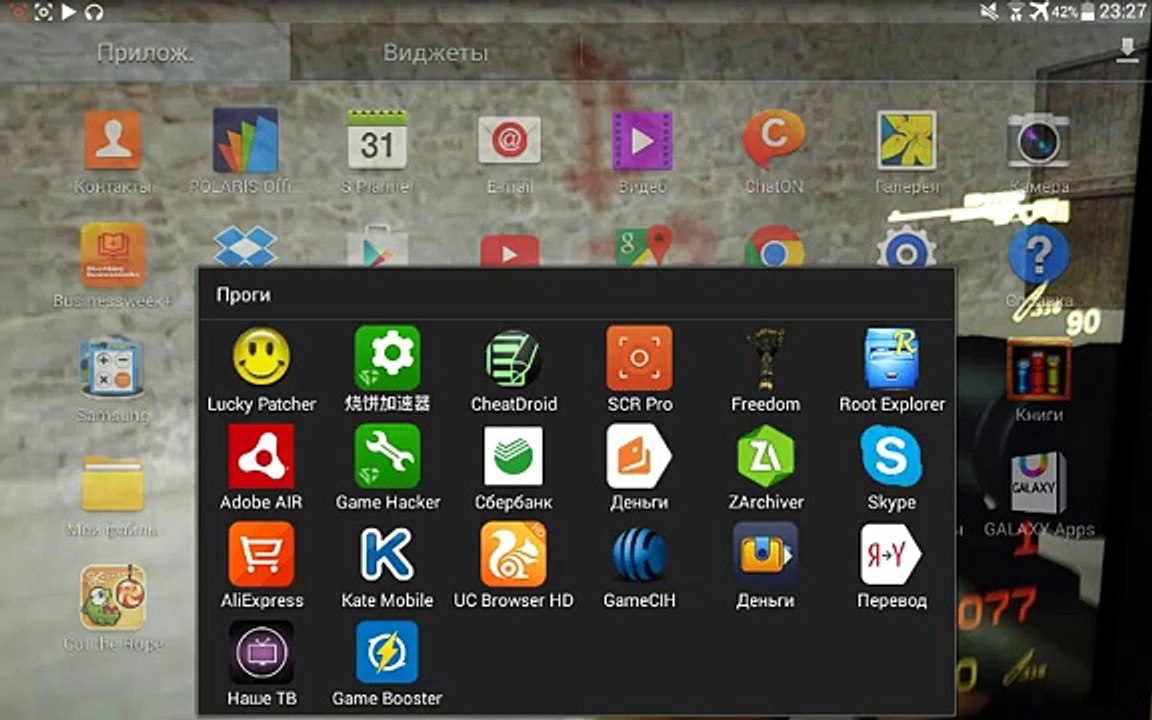Open Game Booster app
This screenshot has width=1152, height=720.
(x=387, y=652)
